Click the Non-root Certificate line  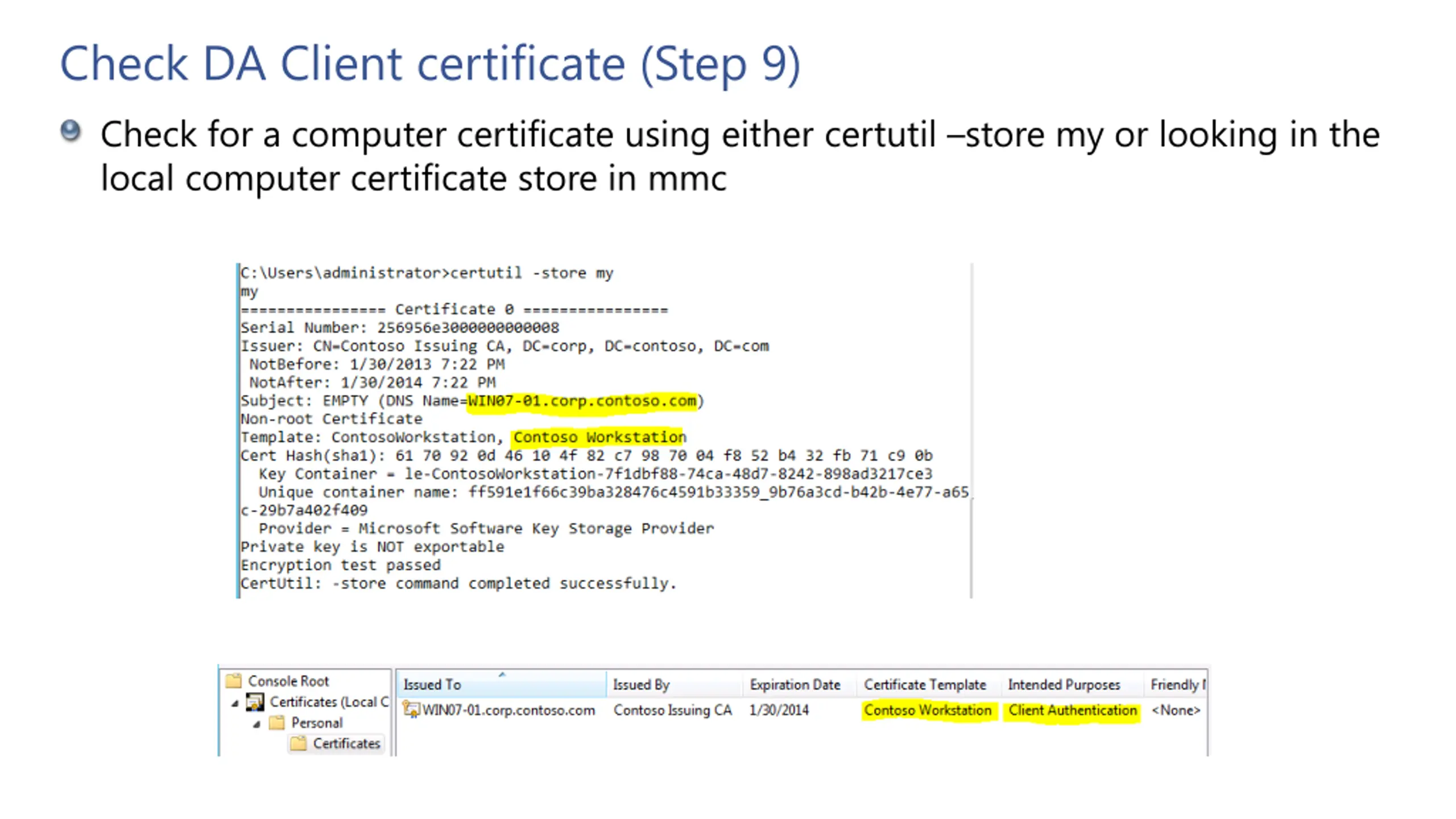332,419
